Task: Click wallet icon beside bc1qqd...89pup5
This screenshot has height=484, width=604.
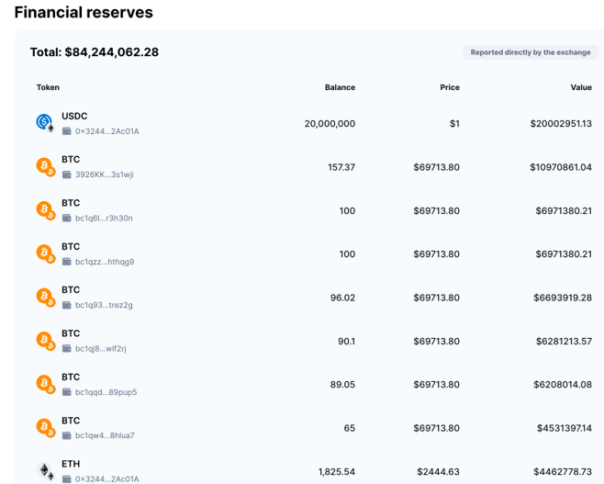Action: 67,392
